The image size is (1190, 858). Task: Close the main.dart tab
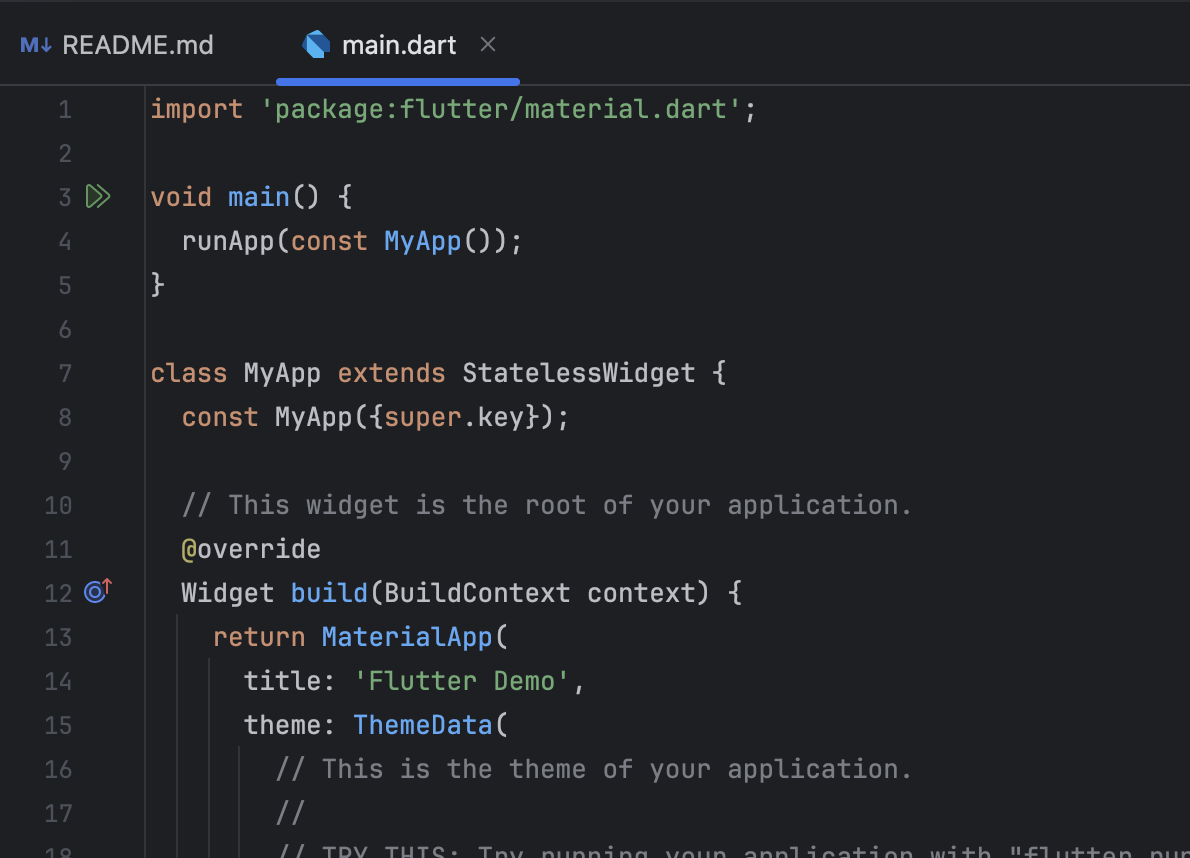(x=488, y=45)
